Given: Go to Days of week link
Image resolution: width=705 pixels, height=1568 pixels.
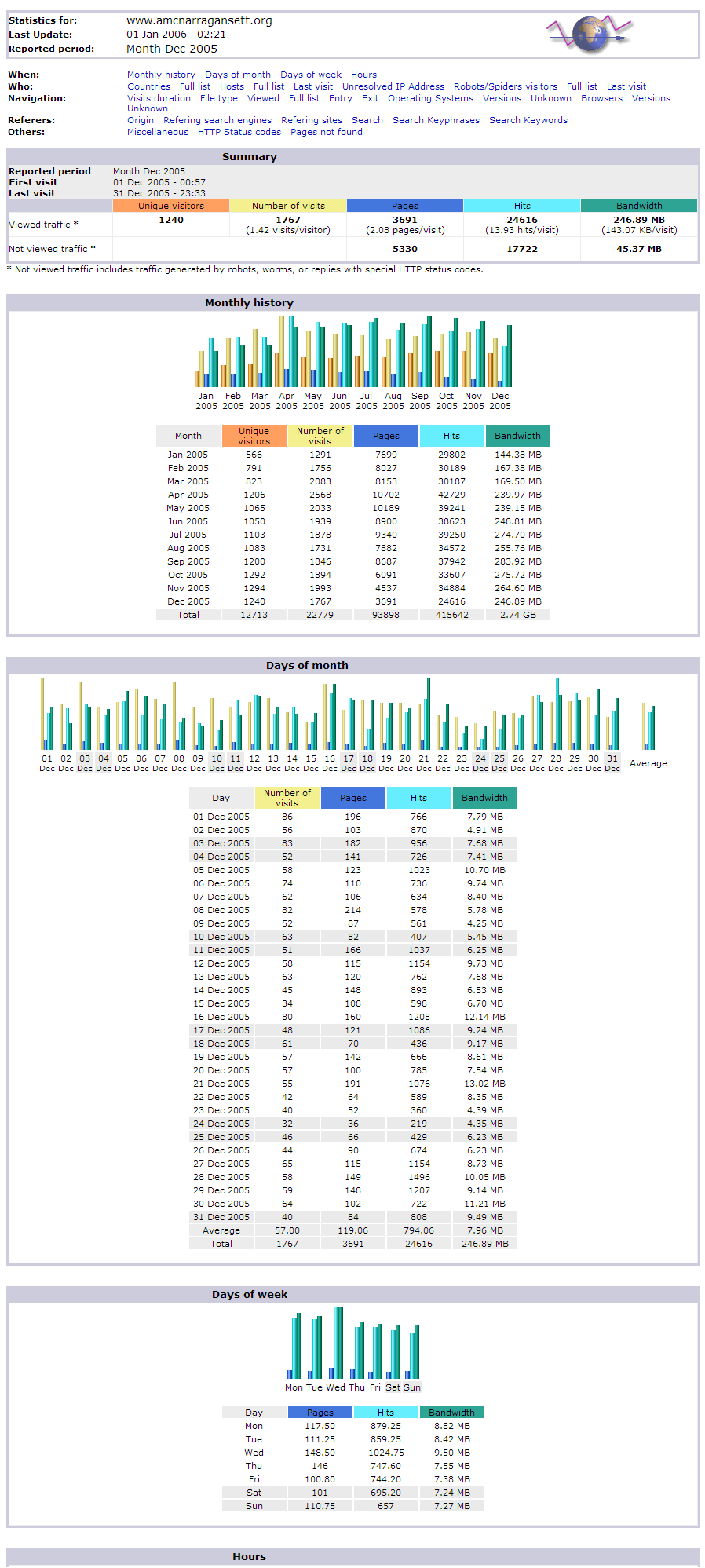Looking at the screenshot, I should (x=310, y=75).
